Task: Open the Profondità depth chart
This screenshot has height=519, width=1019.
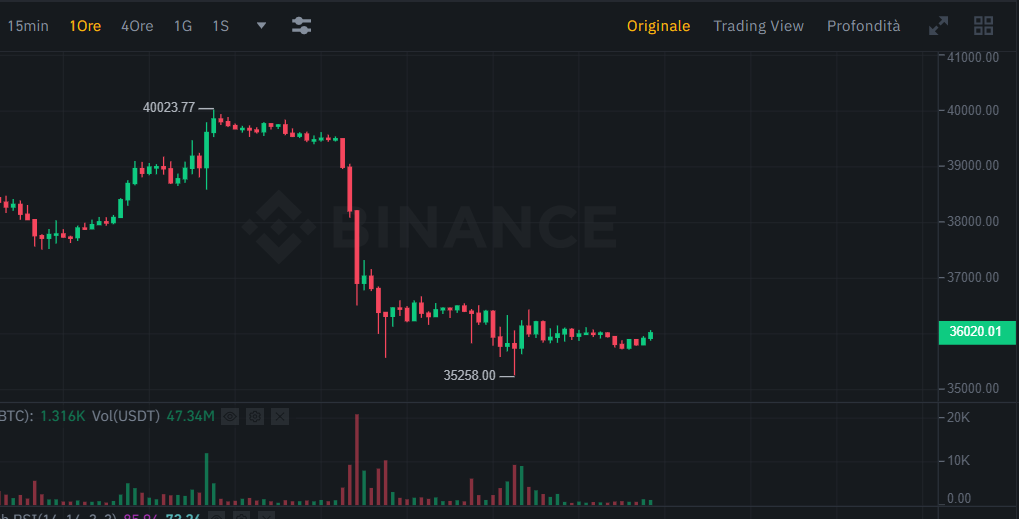Action: tap(864, 26)
